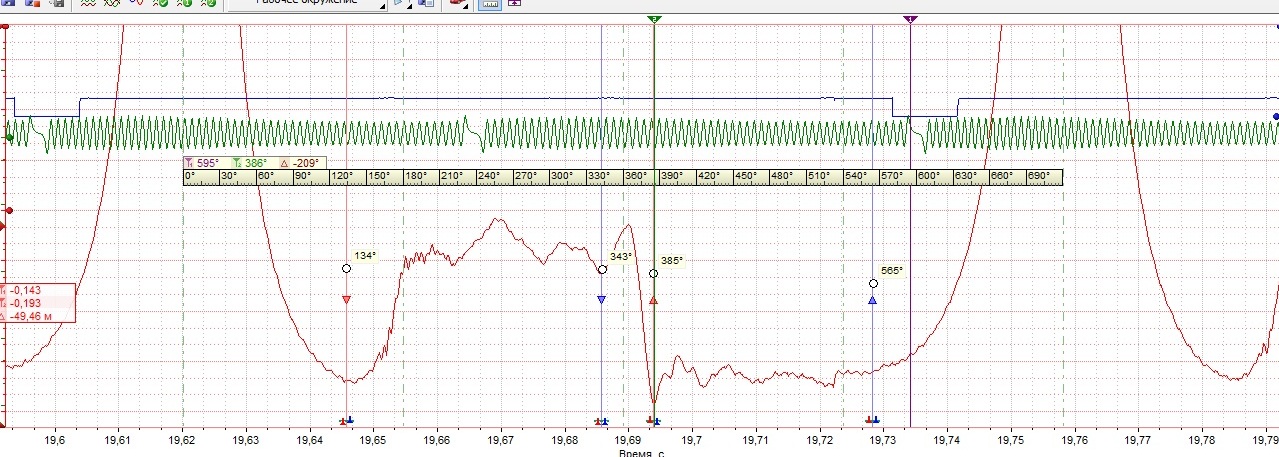Click the blue up arrow under 565° marker
The height and width of the screenshot is (457, 1279).
point(873,300)
